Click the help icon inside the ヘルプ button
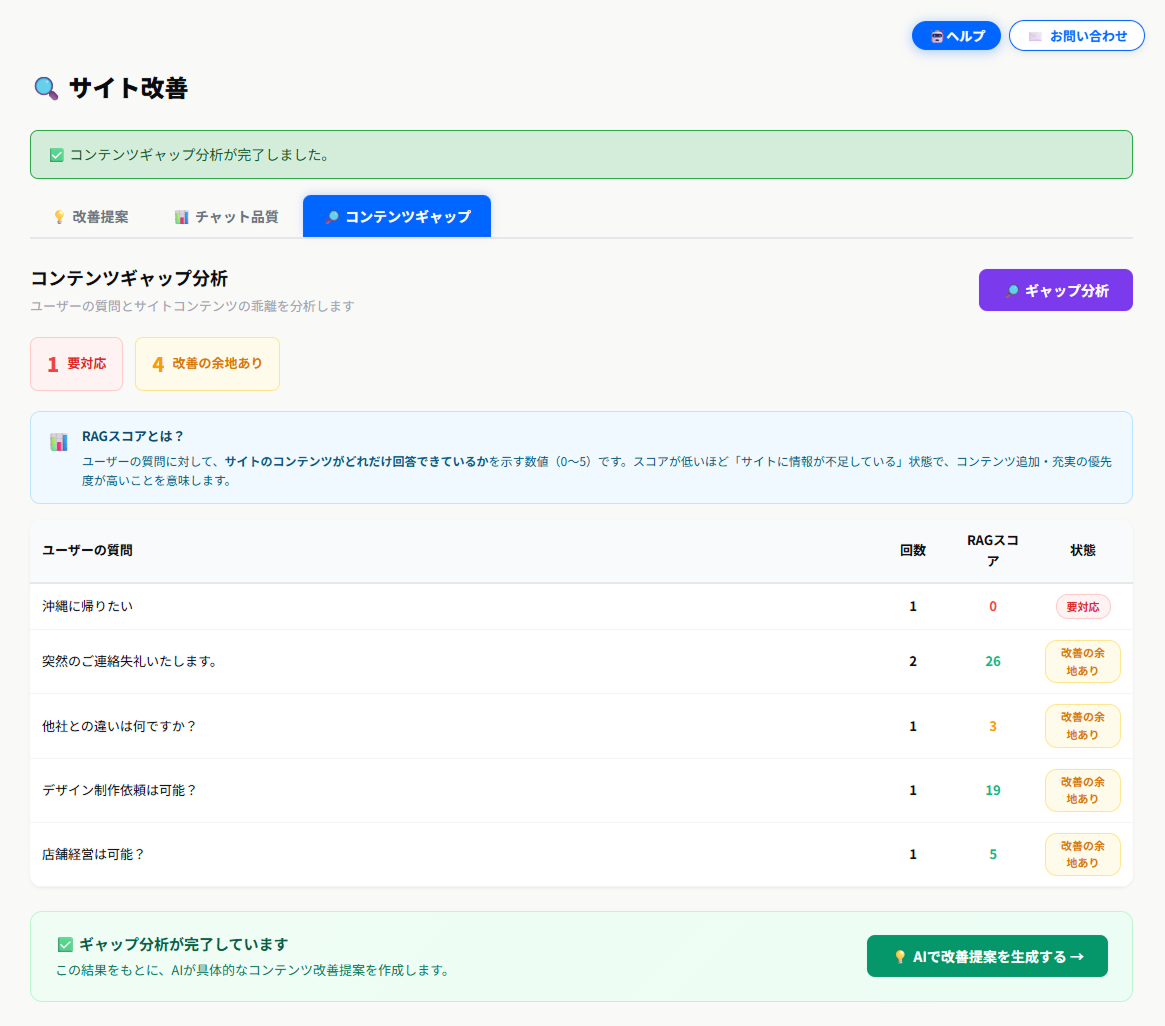1165x1026 pixels. click(x=936, y=35)
